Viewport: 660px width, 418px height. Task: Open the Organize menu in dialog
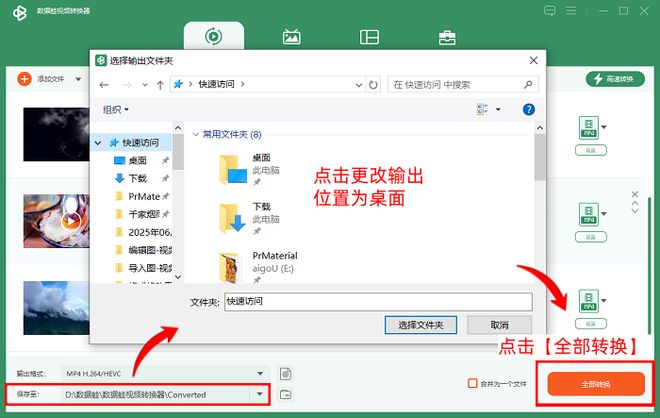115,110
